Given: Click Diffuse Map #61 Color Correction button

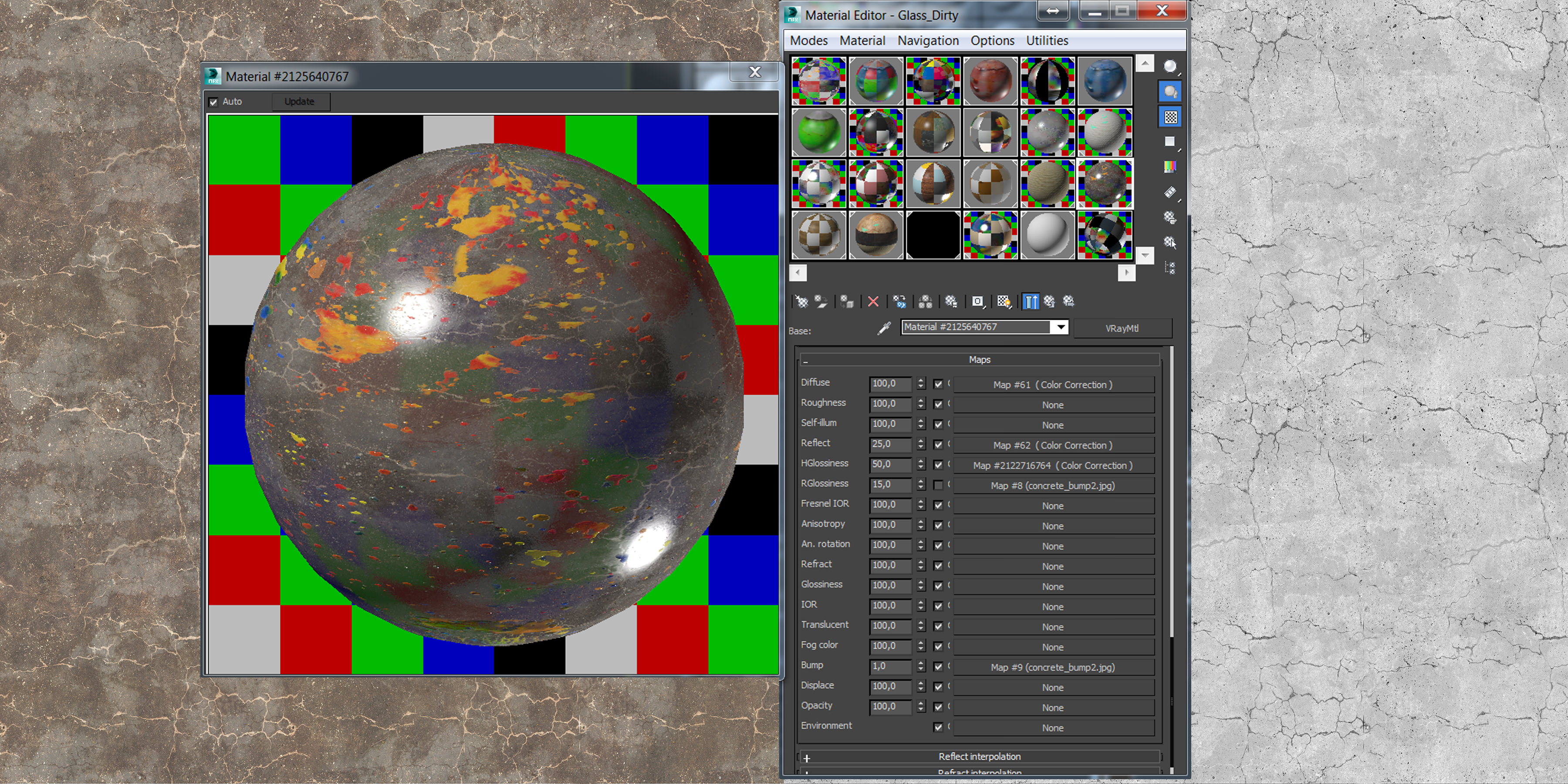Looking at the screenshot, I should (x=1052, y=385).
